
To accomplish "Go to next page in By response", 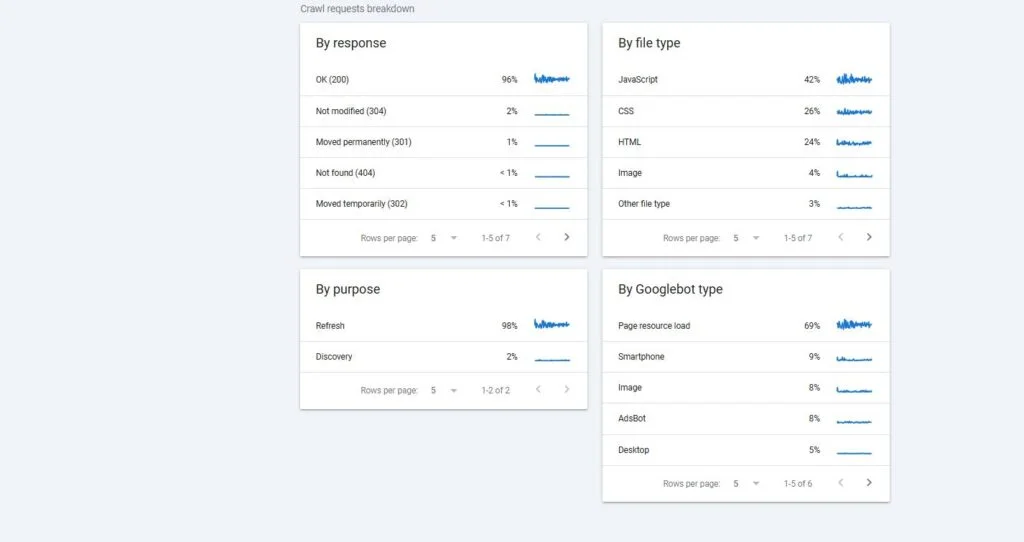I will (x=566, y=237).
